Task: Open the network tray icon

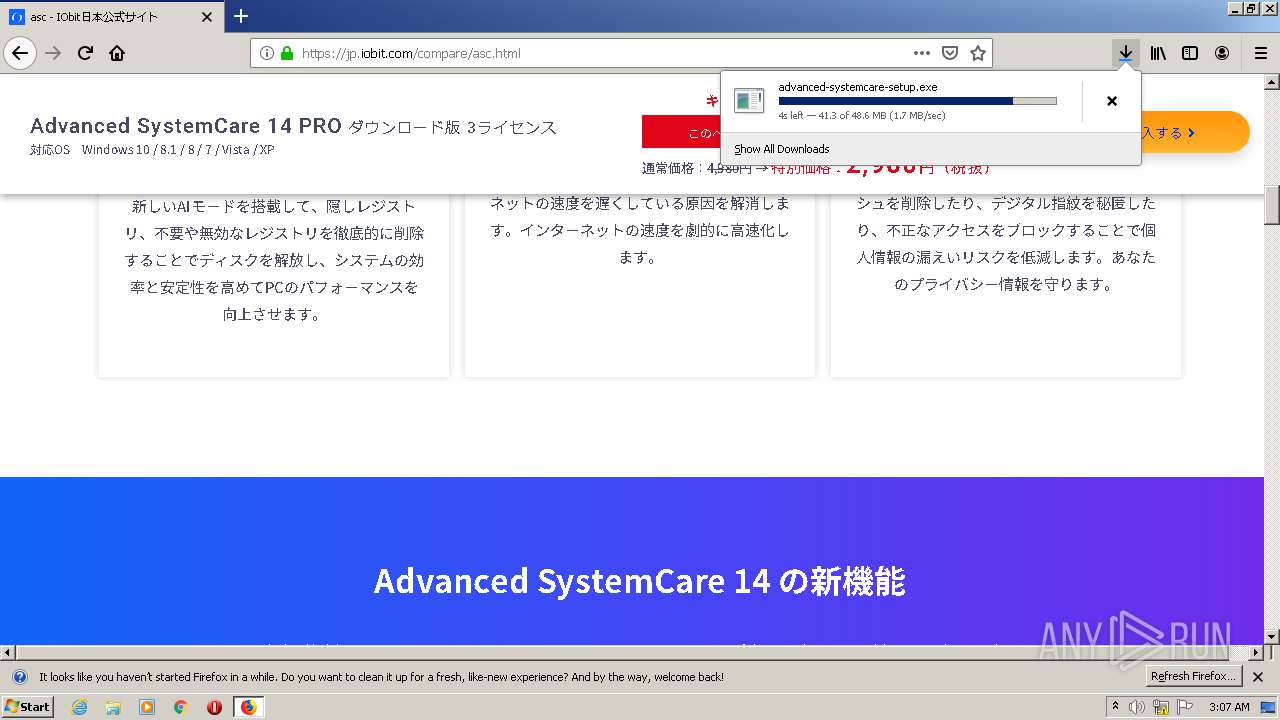Action: pyautogui.click(x=1161, y=707)
